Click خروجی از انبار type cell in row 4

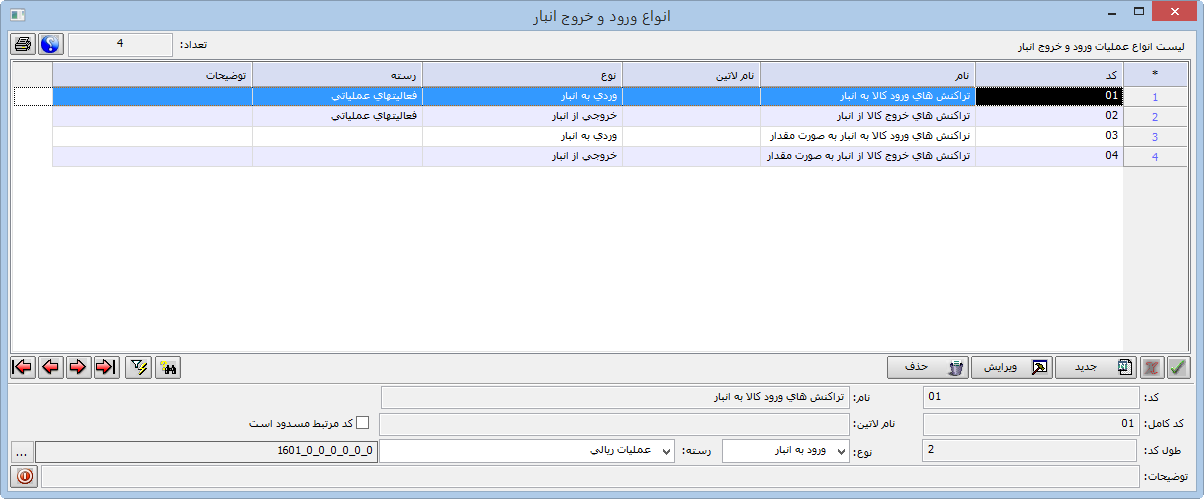[x=522, y=156]
